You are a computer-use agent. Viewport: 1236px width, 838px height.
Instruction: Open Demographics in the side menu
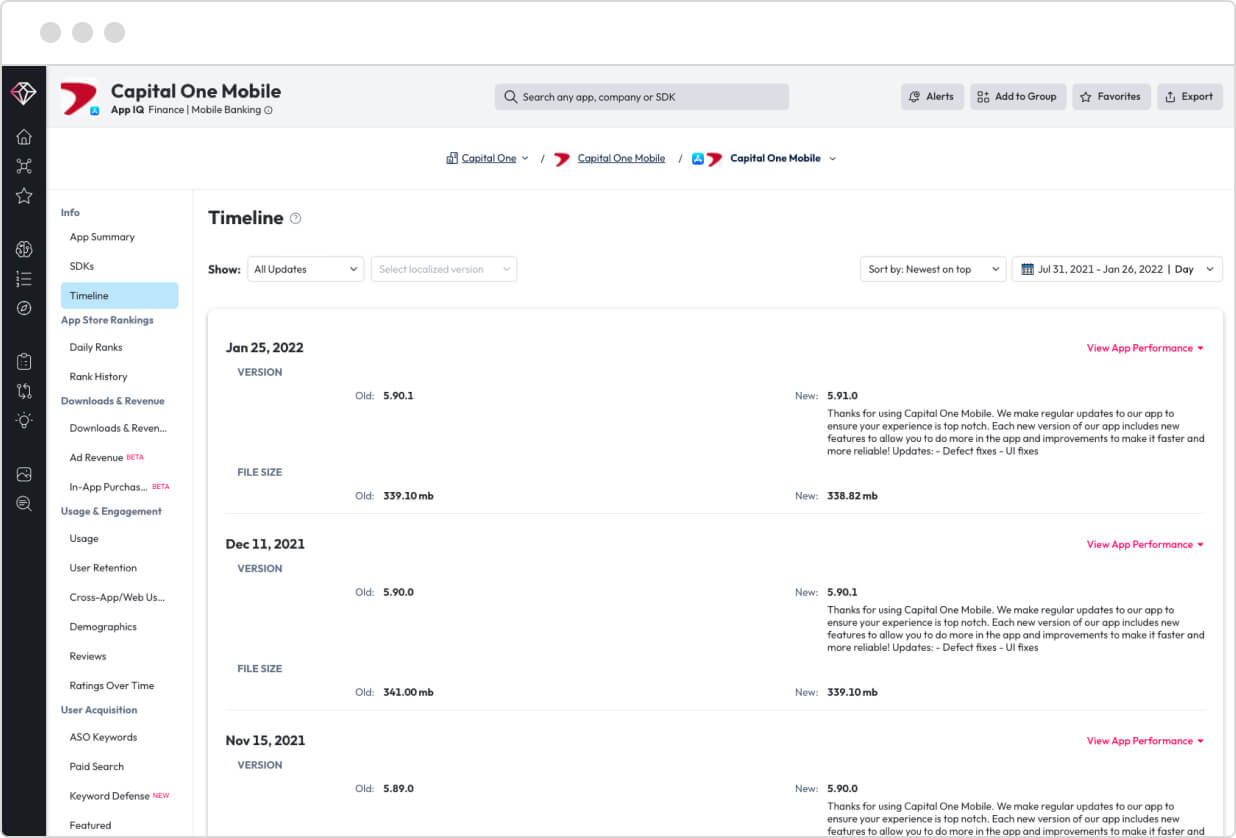click(103, 627)
